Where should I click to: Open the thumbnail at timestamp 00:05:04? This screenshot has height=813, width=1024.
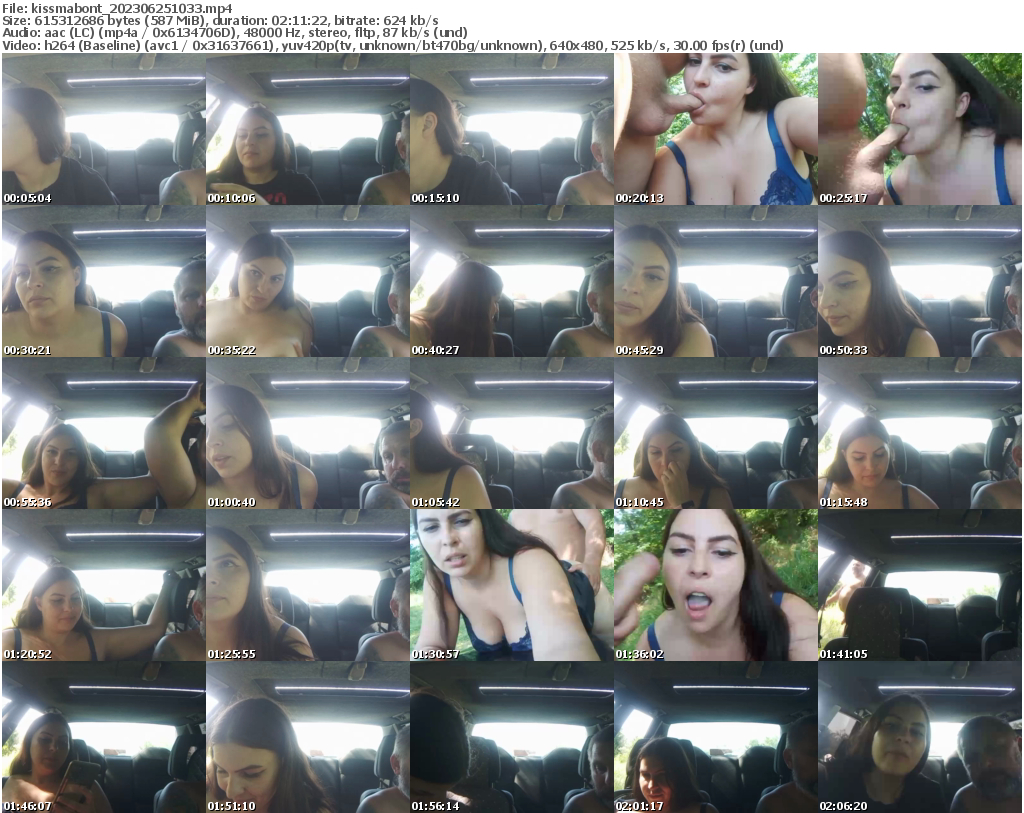[x=102, y=127]
